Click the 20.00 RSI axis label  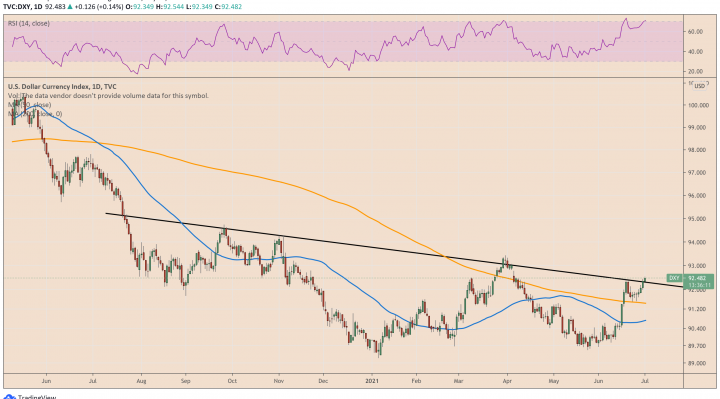click(x=696, y=72)
